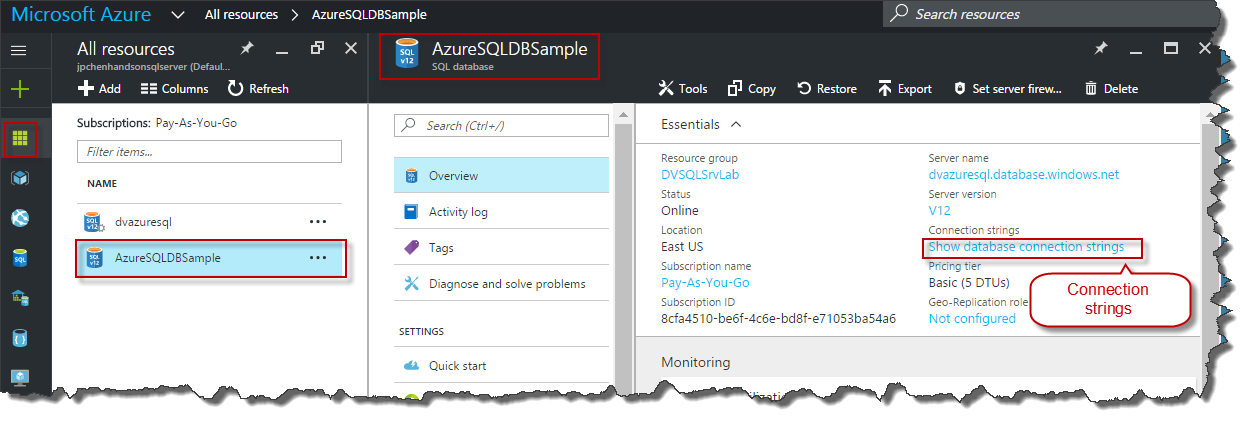
Task: Select dvazuresql server row
Action: tap(211, 222)
